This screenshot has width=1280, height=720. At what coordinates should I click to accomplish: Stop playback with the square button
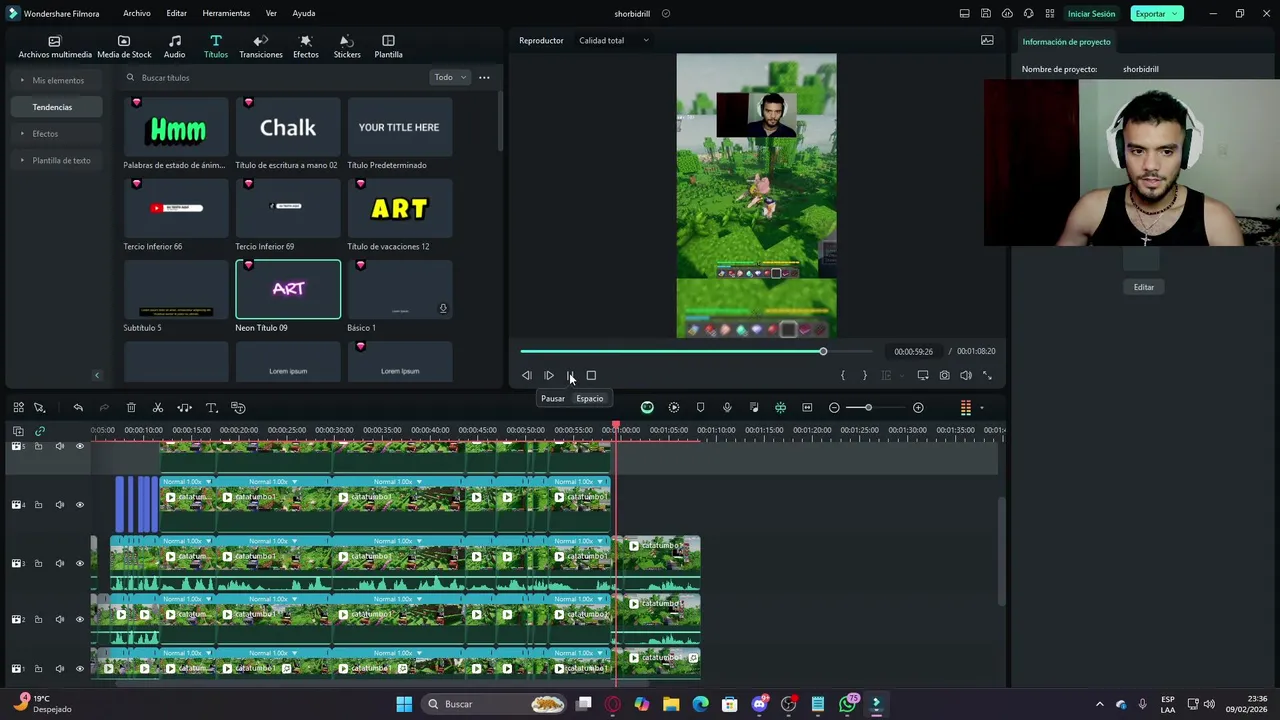[591, 376]
